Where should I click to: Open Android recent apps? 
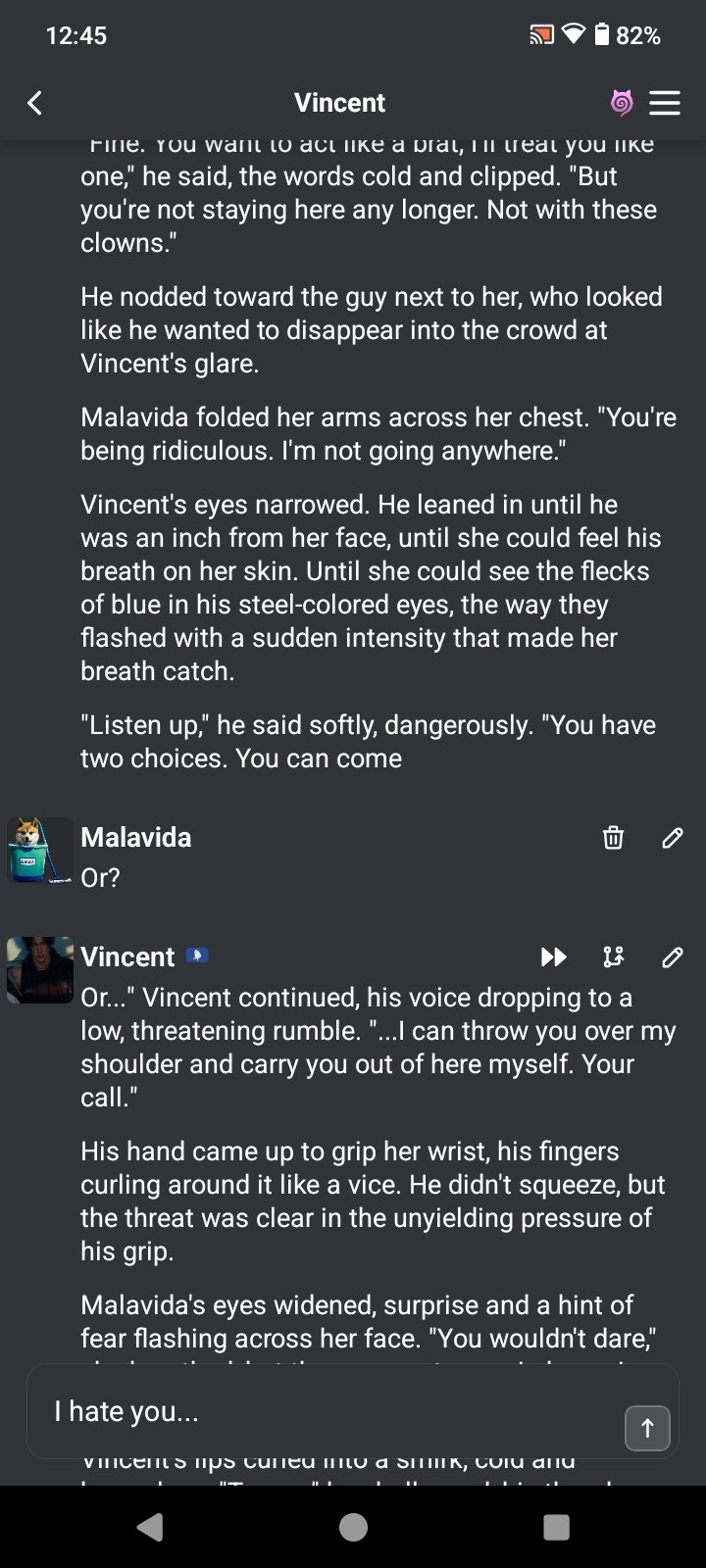pyautogui.click(x=556, y=1527)
